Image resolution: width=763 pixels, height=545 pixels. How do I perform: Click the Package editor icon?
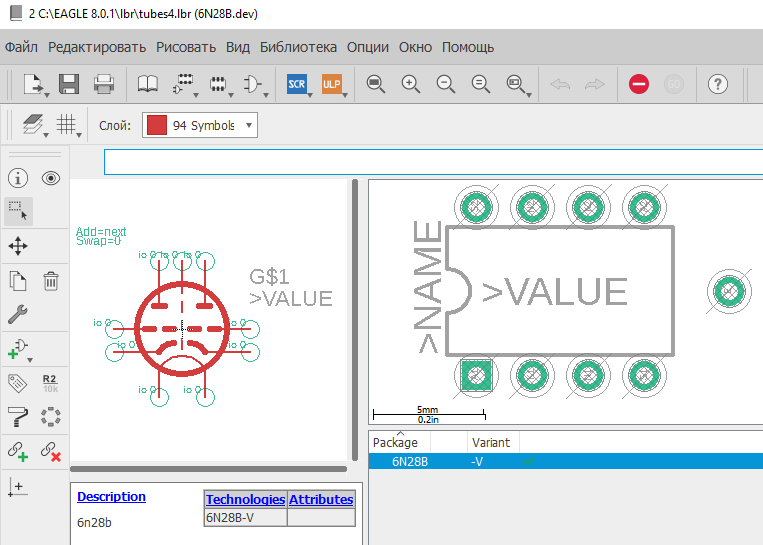(x=218, y=84)
